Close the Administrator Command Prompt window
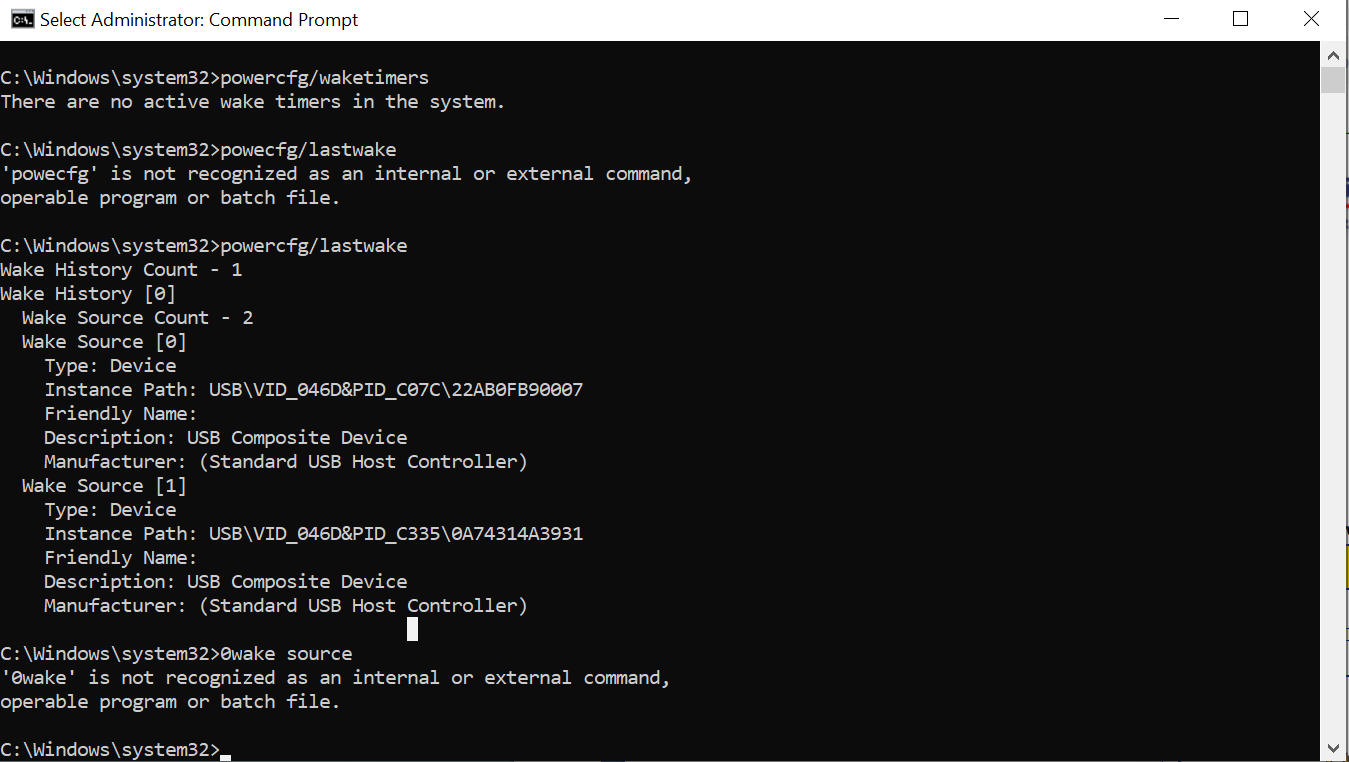The height and width of the screenshot is (762, 1349). click(1311, 19)
